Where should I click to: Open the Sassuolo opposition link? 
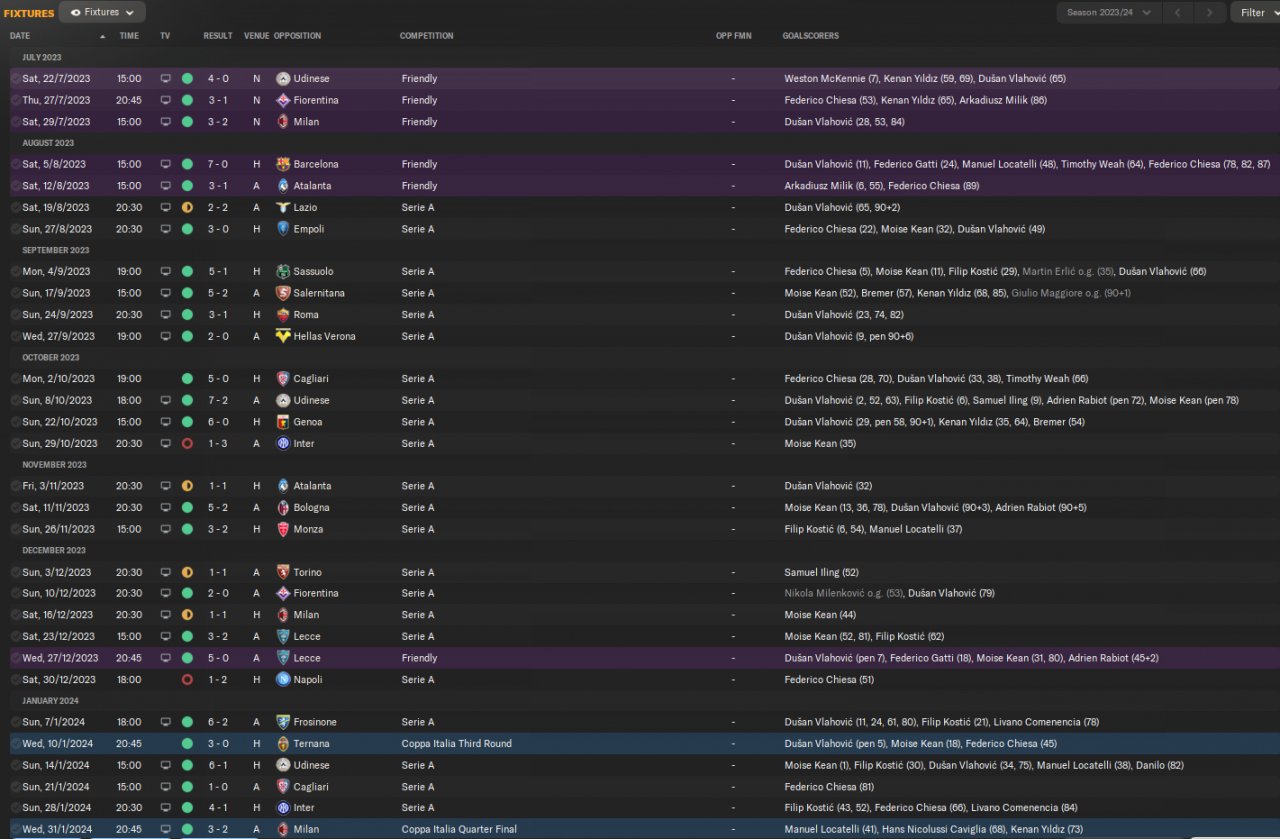pos(313,272)
